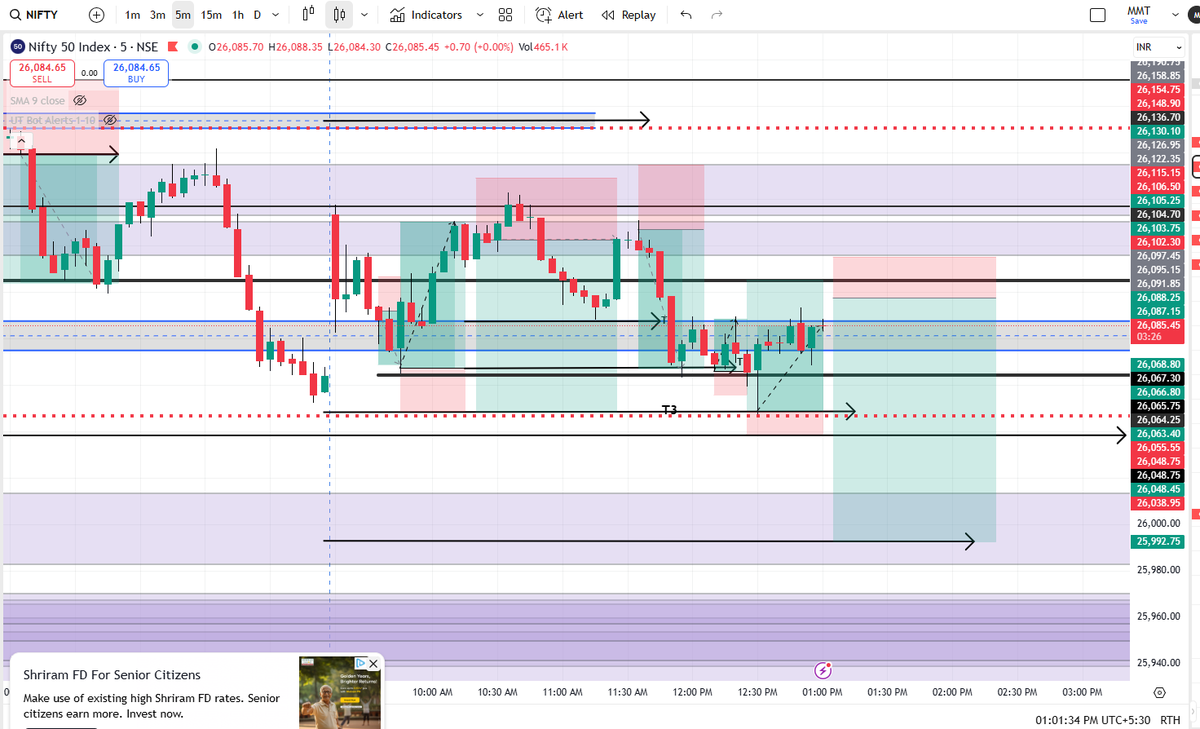Click the AdChoices icon on the ad
The width and height of the screenshot is (1200, 729).
361,663
